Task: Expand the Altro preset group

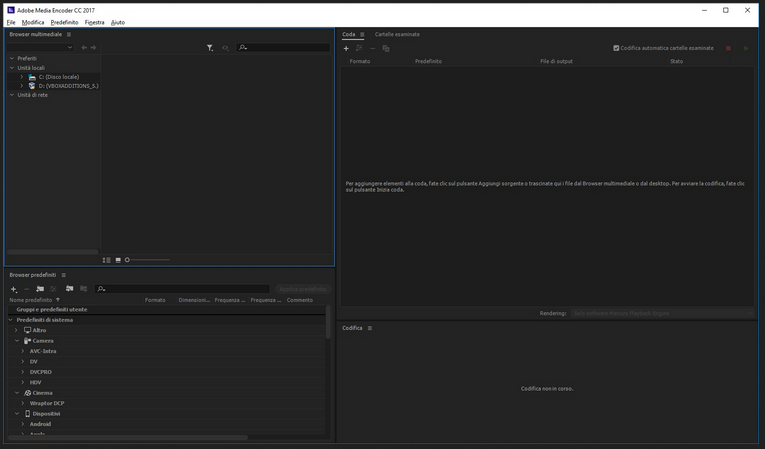Action: tap(16, 330)
